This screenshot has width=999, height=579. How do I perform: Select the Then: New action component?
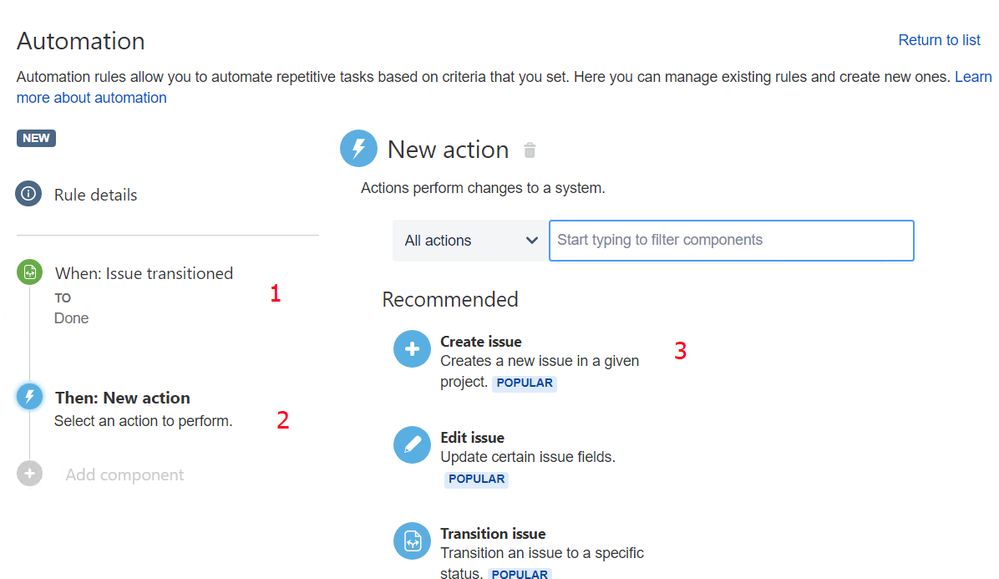coord(122,397)
